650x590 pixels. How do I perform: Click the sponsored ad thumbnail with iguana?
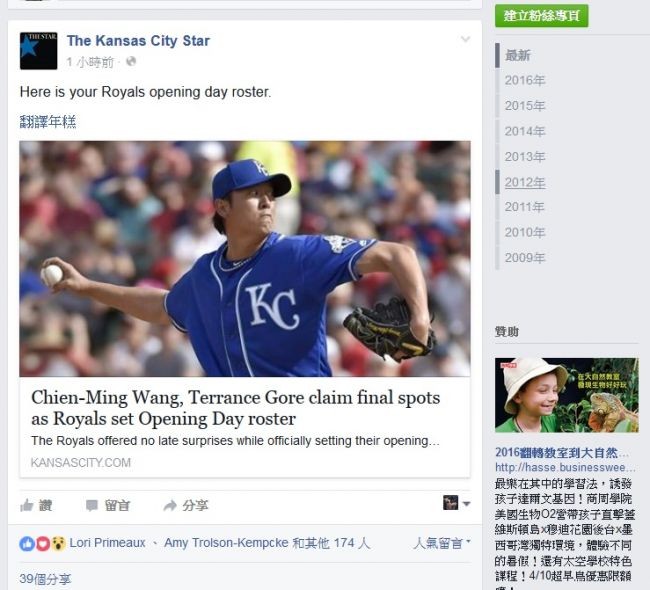(567, 395)
